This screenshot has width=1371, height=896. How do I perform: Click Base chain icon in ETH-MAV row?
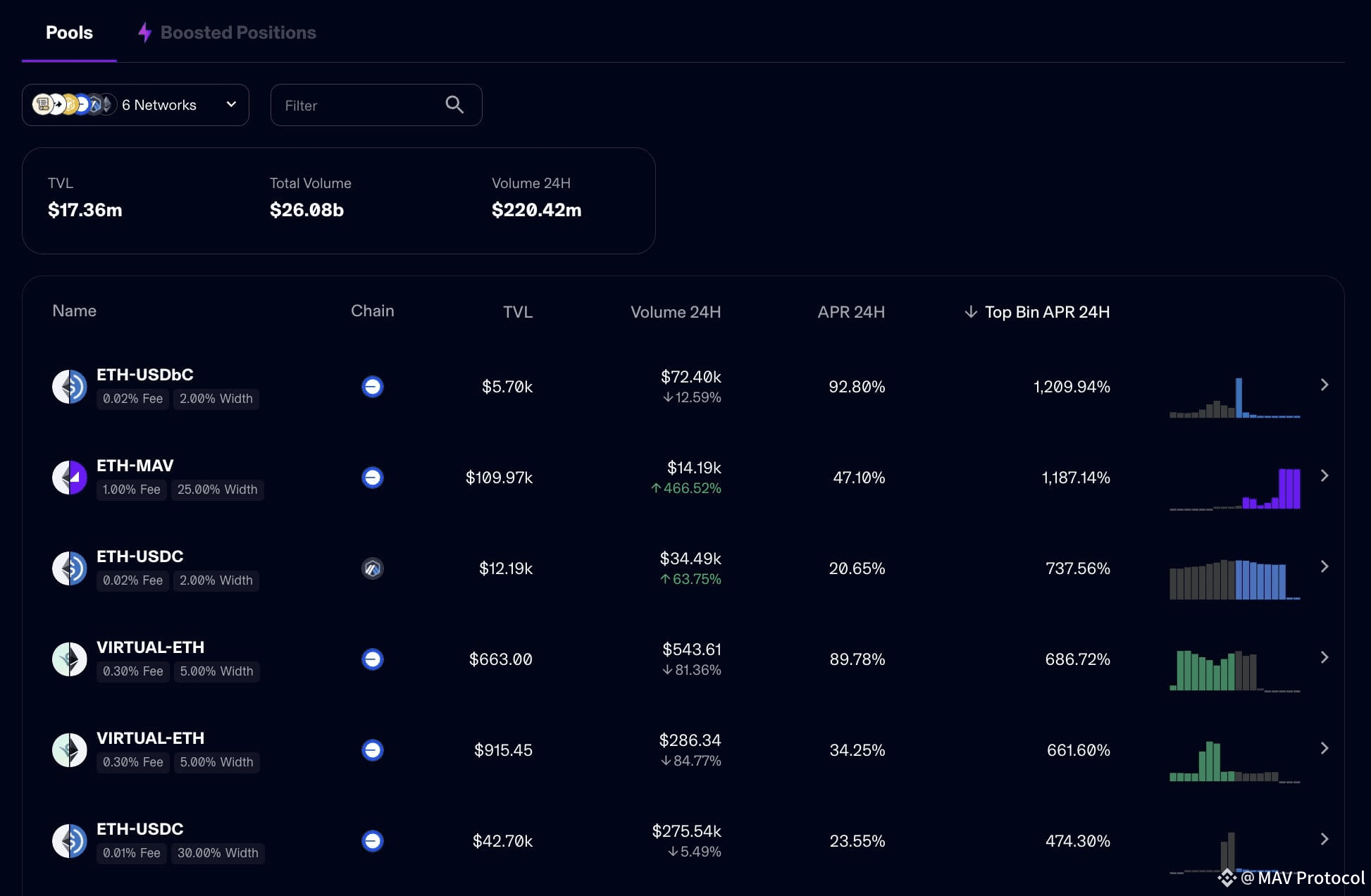coord(372,478)
